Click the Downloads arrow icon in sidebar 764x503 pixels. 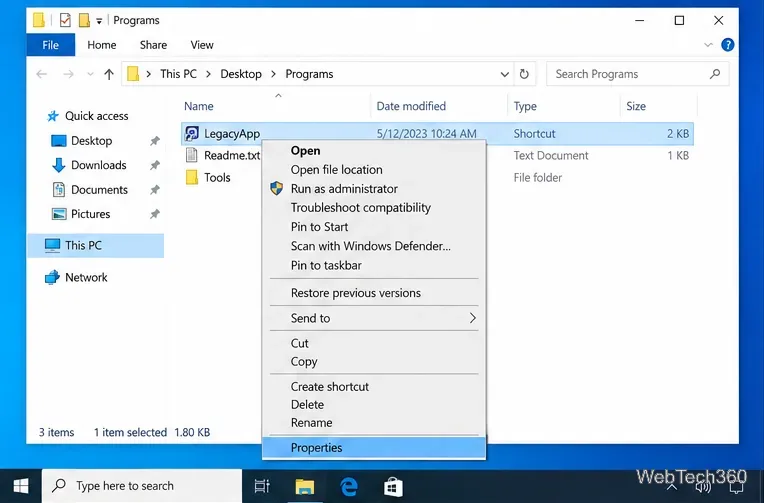coord(58,165)
